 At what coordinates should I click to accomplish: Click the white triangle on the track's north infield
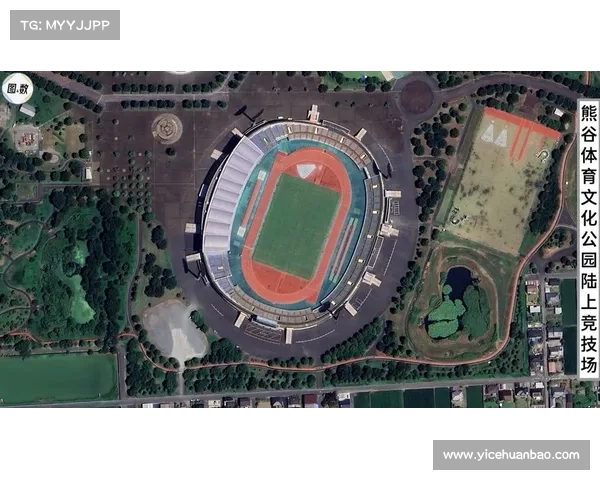click(307, 170)
